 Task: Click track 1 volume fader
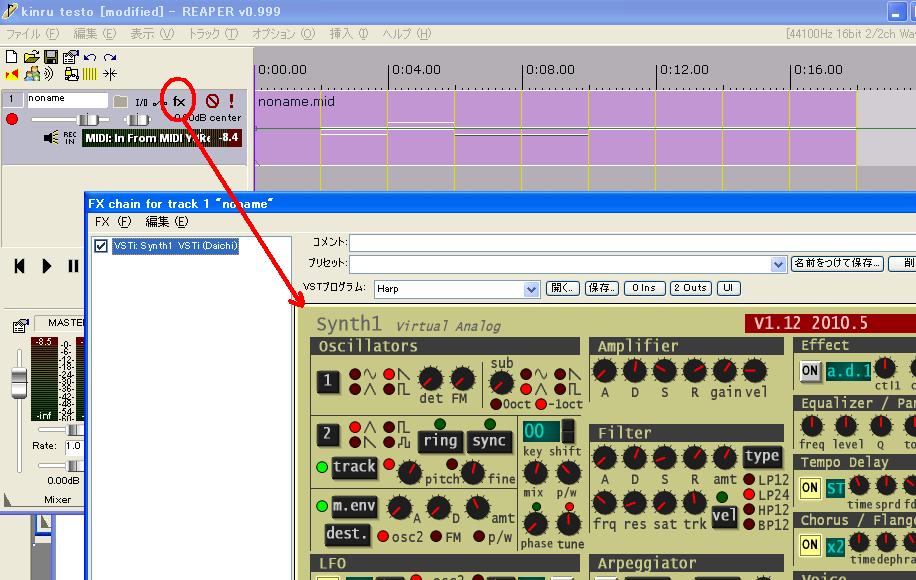[88, 120]
